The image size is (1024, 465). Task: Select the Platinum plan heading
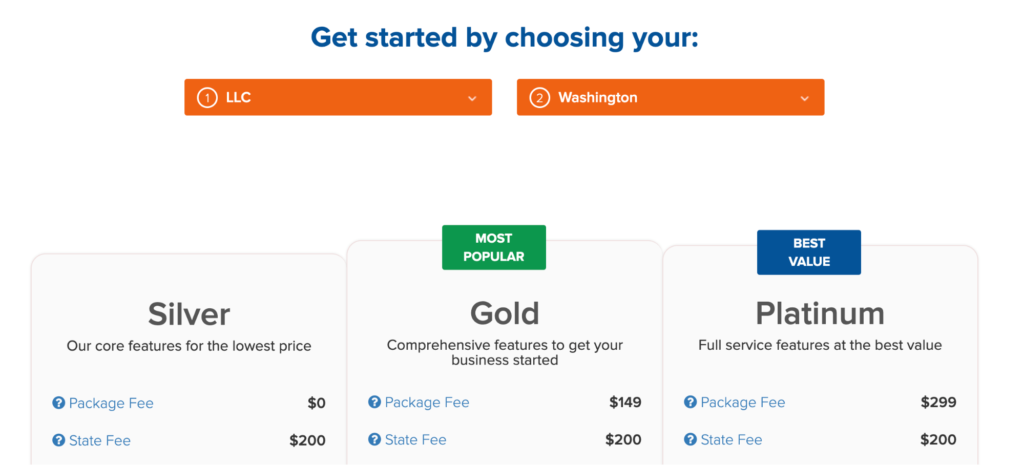[820, 313]
